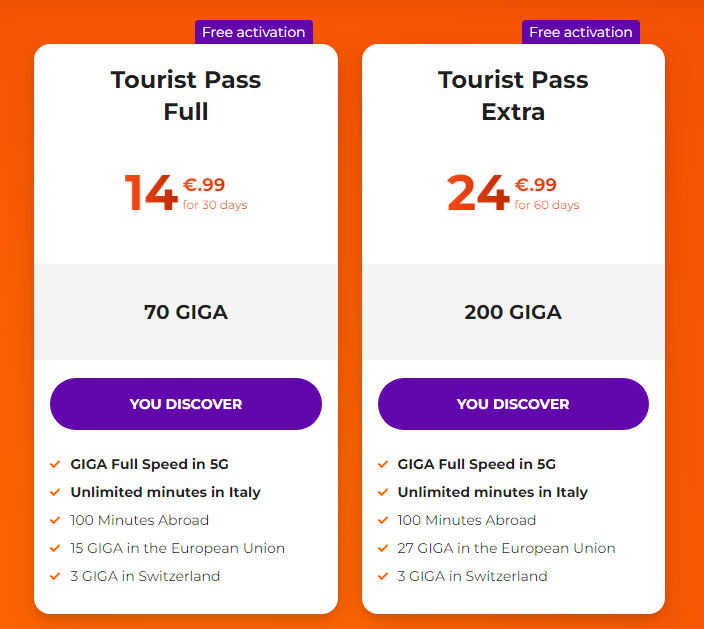Click checkmark beside Unlimited minutes in Full plan
The image size is (704, 629).
click(55, 492)
